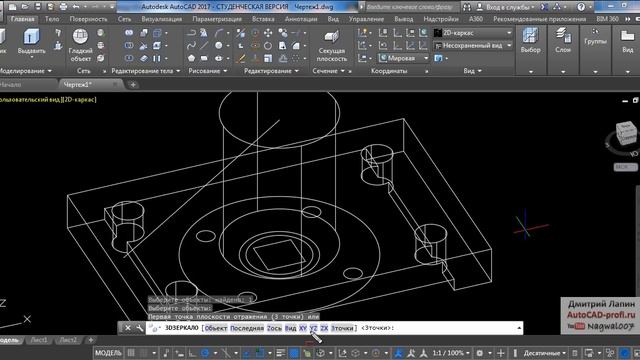Add a new drawing tab with plus button
This screenshot has width=640, height=360.
[133, 84]
